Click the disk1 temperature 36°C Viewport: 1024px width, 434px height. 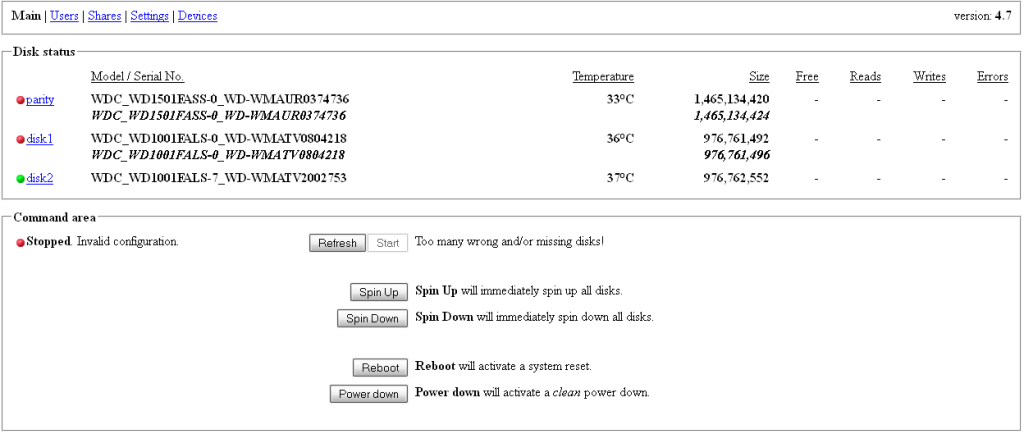tap(619, 139)
